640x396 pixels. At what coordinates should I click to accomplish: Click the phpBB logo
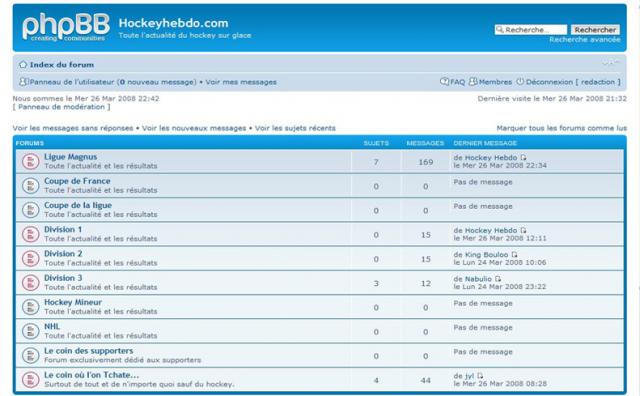pyautogui.click(x=66, y=27)
